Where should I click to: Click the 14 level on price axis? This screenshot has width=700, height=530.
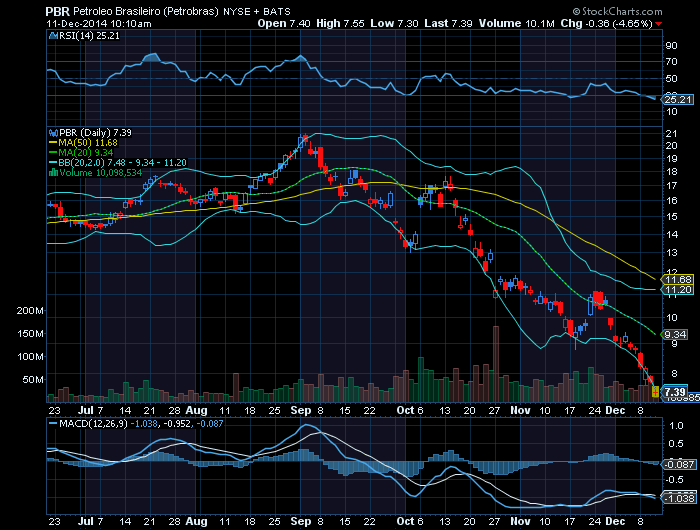(x=671, y=234)
